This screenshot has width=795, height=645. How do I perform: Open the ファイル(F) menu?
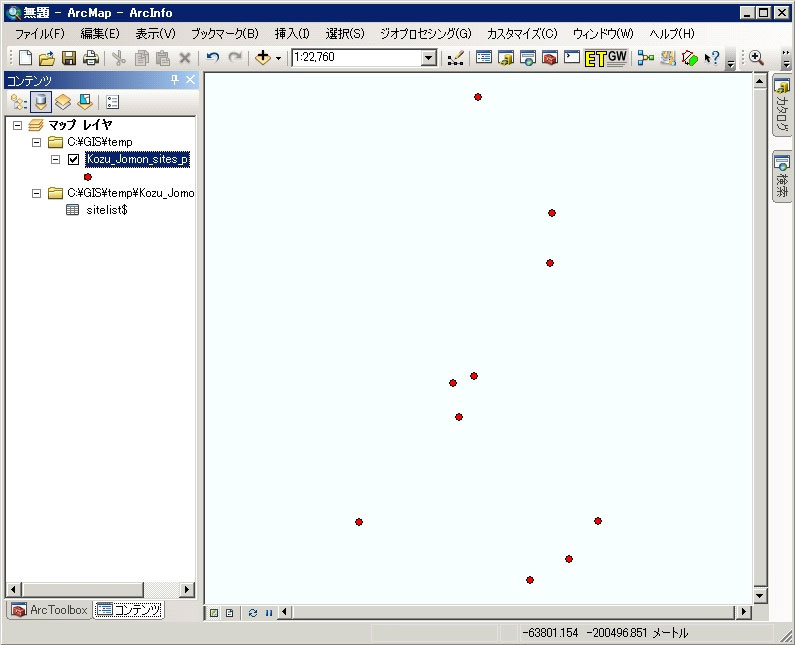coord(40,34)
